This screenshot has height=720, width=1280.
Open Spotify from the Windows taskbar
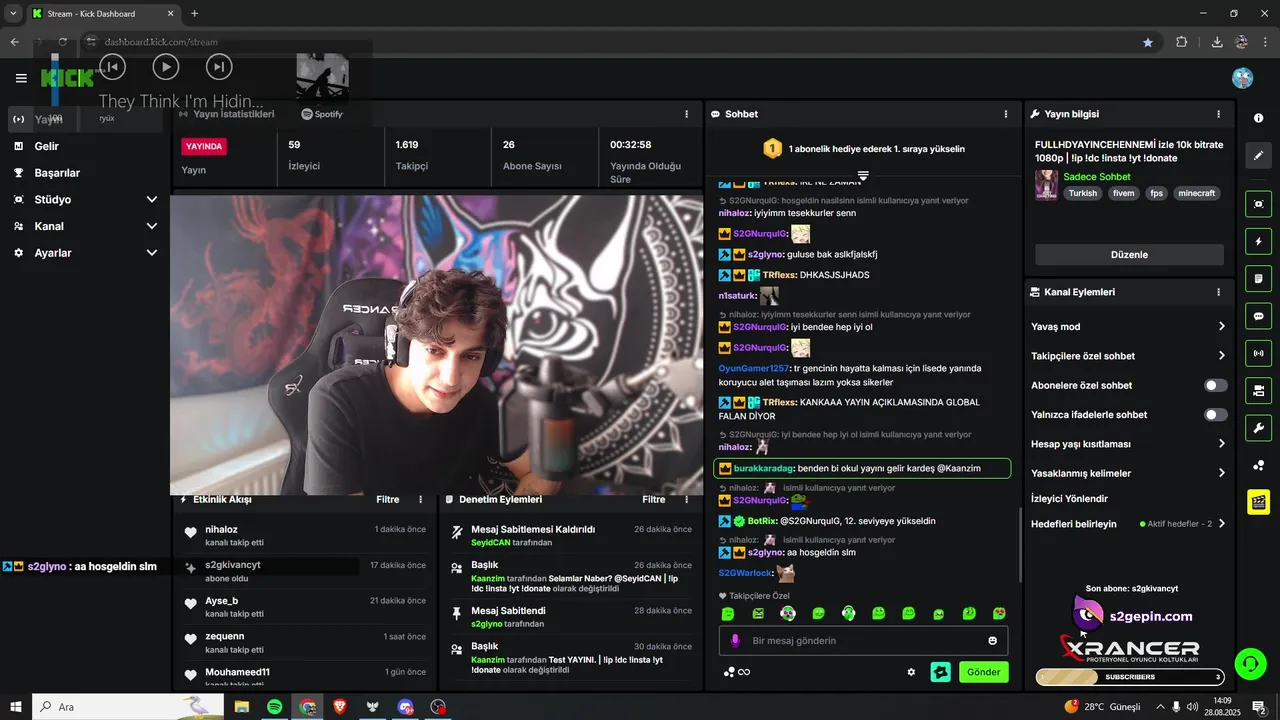click(x=274, y=707)
